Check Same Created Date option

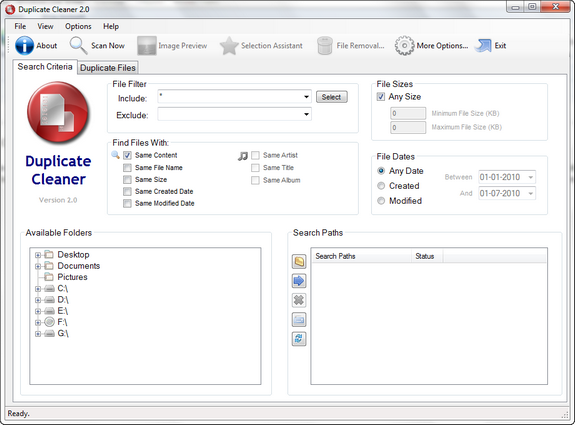pyautogui.click(x=127, y=191)
